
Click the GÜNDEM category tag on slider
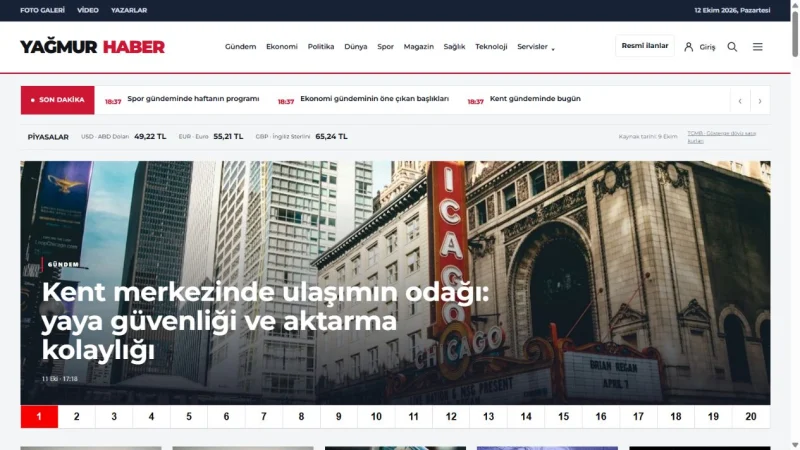coord(63,264)
